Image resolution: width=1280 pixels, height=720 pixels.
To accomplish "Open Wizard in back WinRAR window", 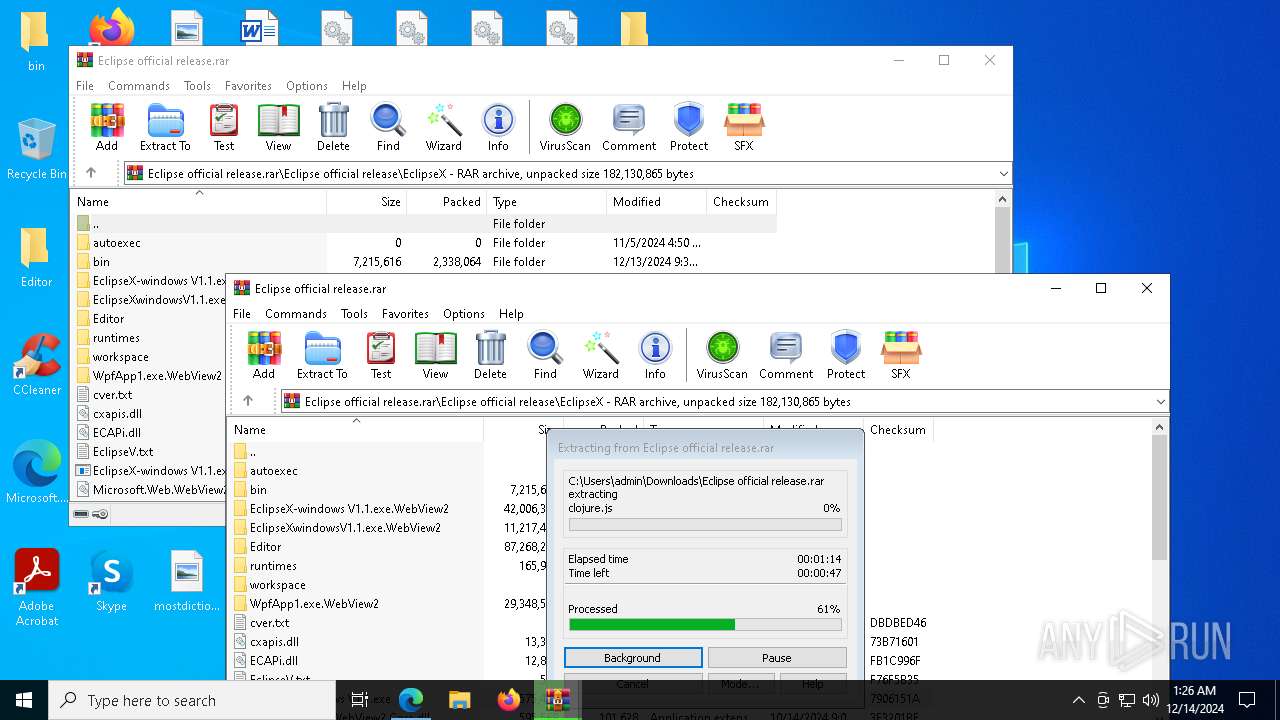I will click(x=443, y=128).
